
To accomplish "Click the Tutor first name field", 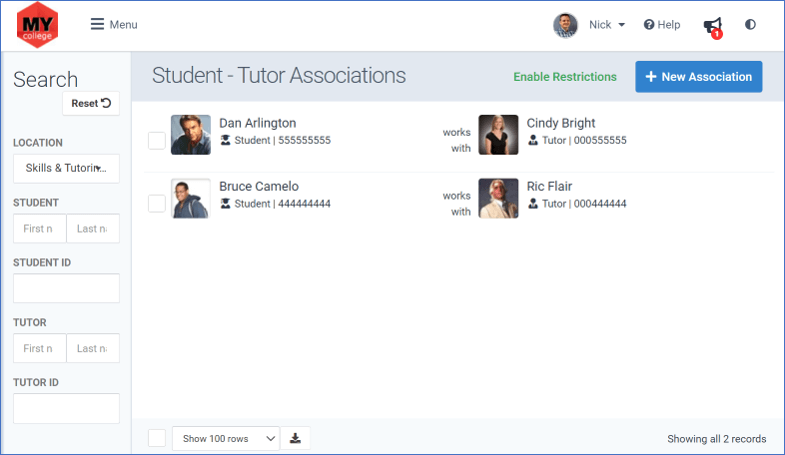I will 40,348.
